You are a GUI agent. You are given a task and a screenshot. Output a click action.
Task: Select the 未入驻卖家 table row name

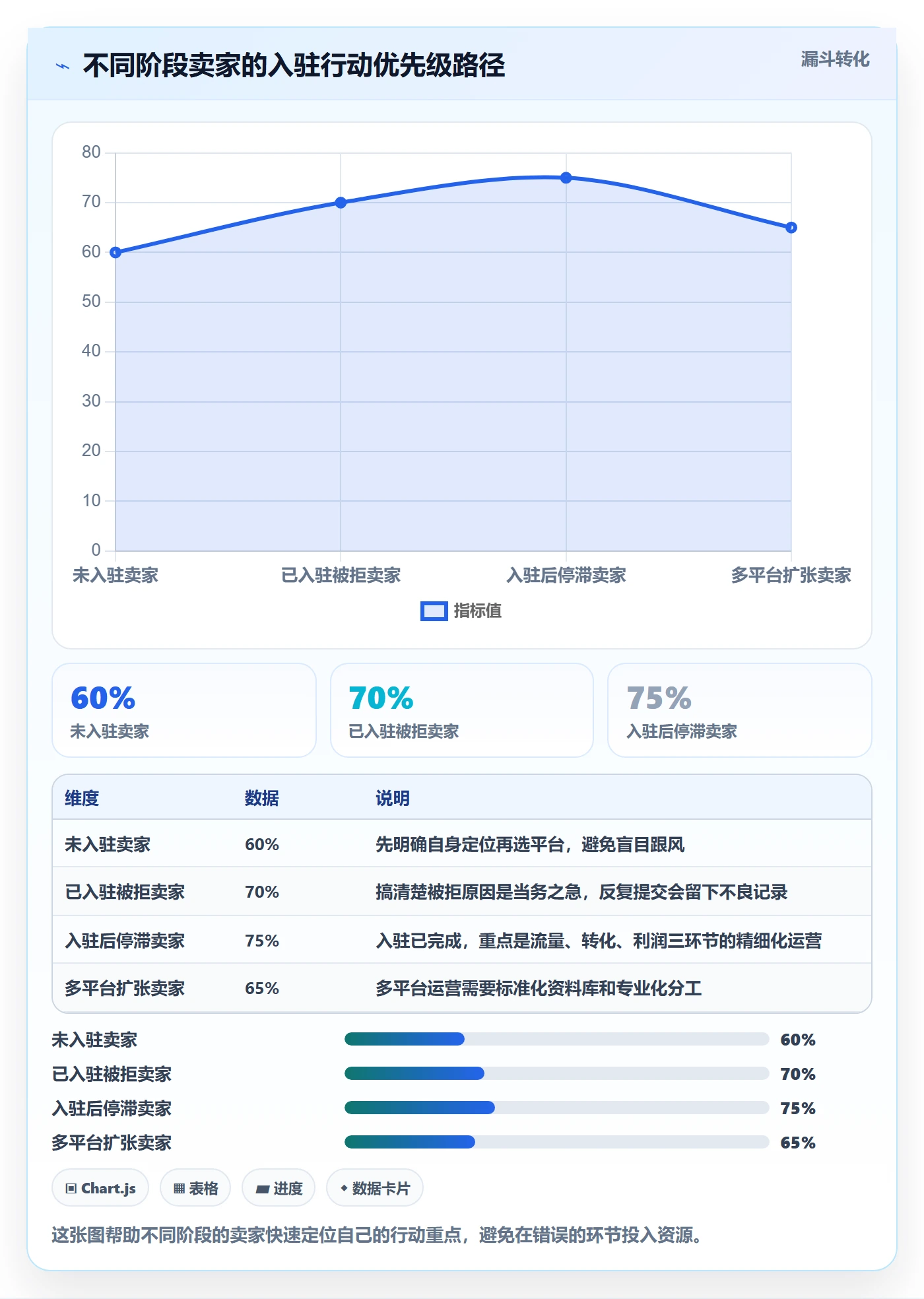point(108,844)
